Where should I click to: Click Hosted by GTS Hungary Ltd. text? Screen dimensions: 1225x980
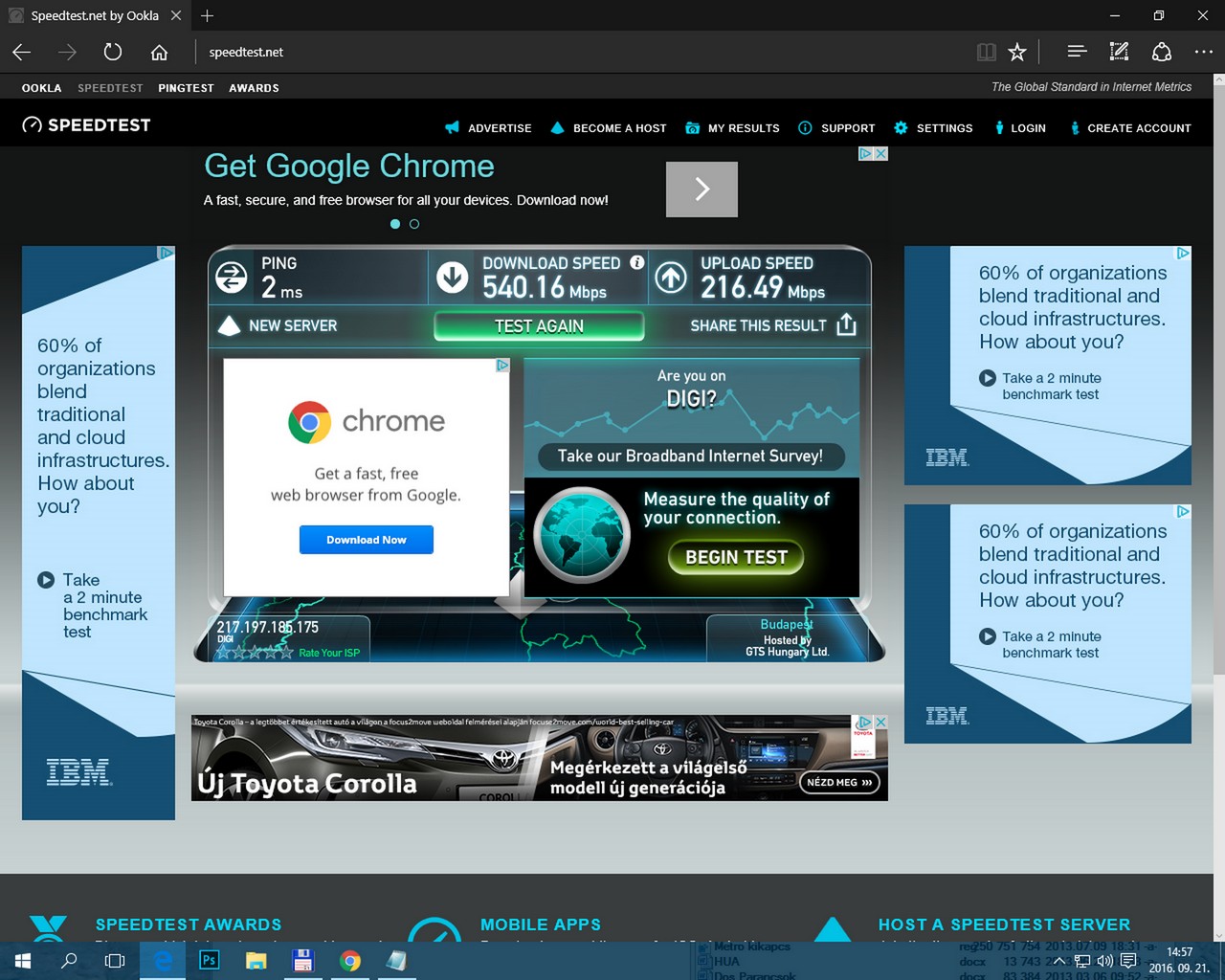point(788,646)
